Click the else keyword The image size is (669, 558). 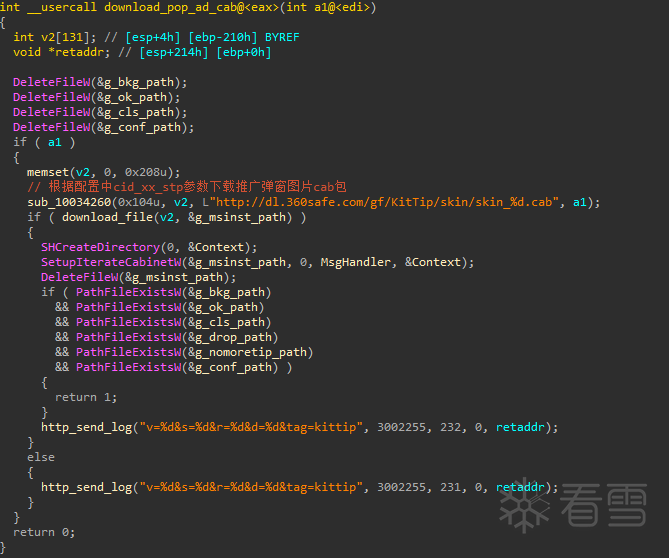coord(41,457)
